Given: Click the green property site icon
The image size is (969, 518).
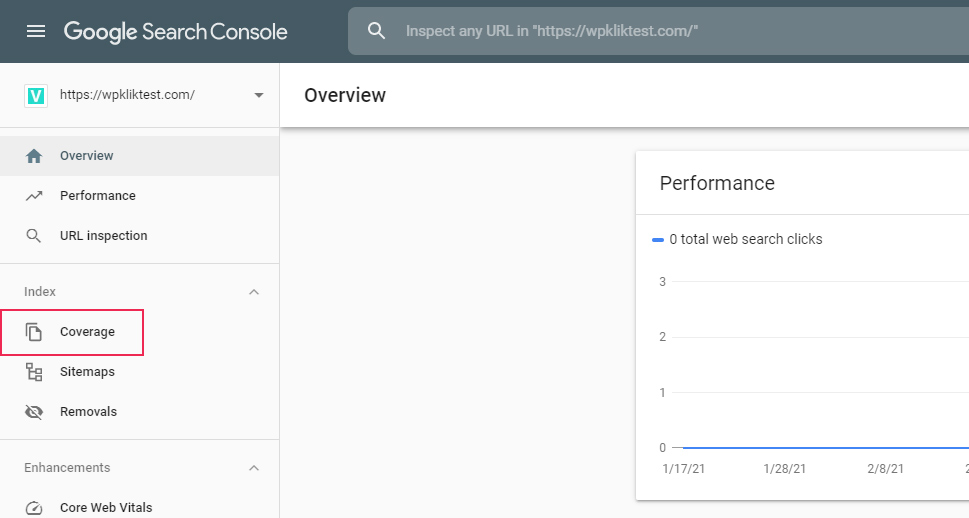Looking at the screenshot, I should pyautogui.click(x=36, y=95).
